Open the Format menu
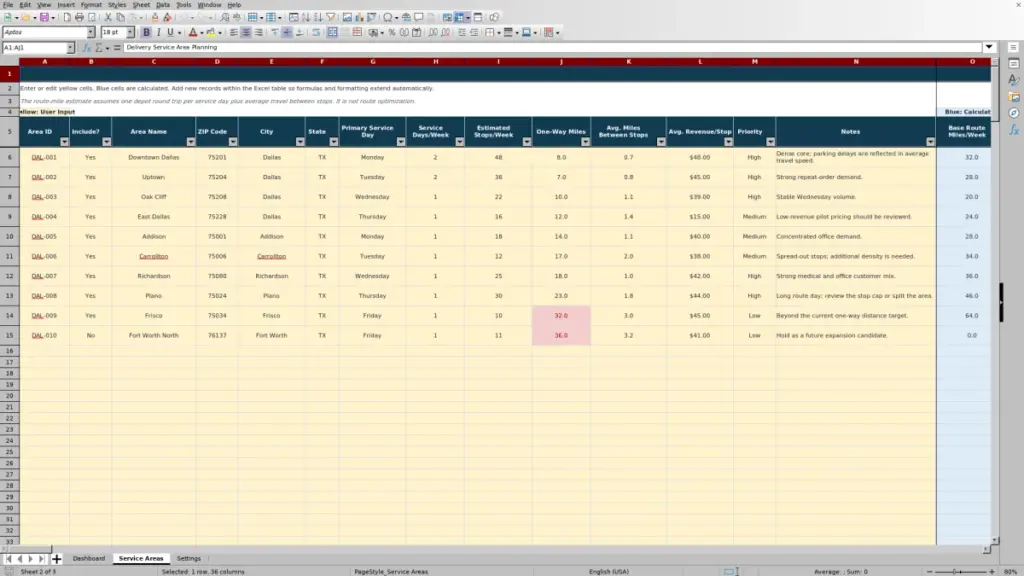This screenshot has height=576, width=1024. (x=91, y=5)
